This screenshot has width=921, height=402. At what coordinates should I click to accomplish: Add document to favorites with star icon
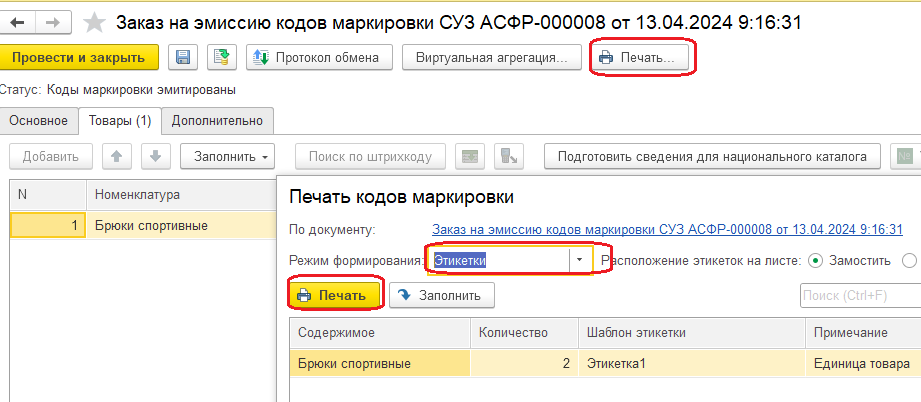click(x=94, y=23)
